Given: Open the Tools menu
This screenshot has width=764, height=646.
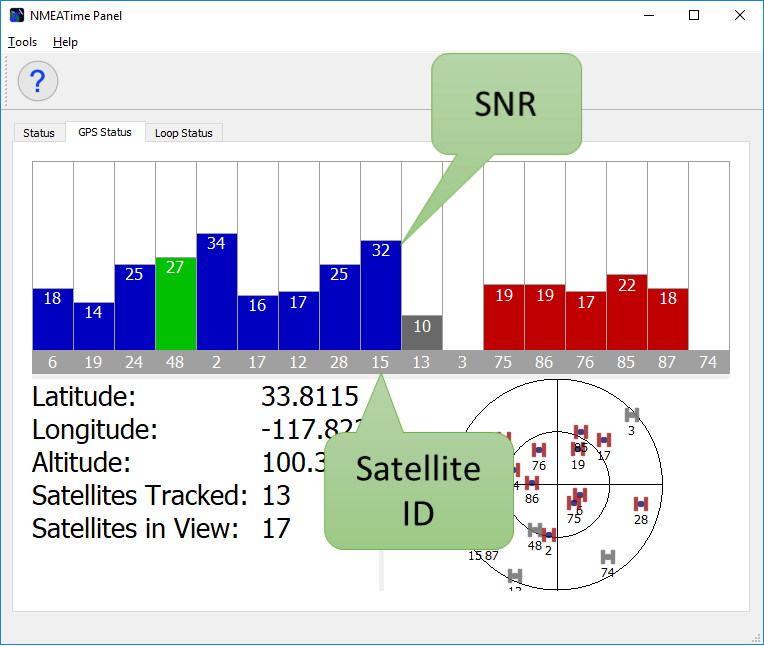Looking at the screenshot, I should 22,42.
